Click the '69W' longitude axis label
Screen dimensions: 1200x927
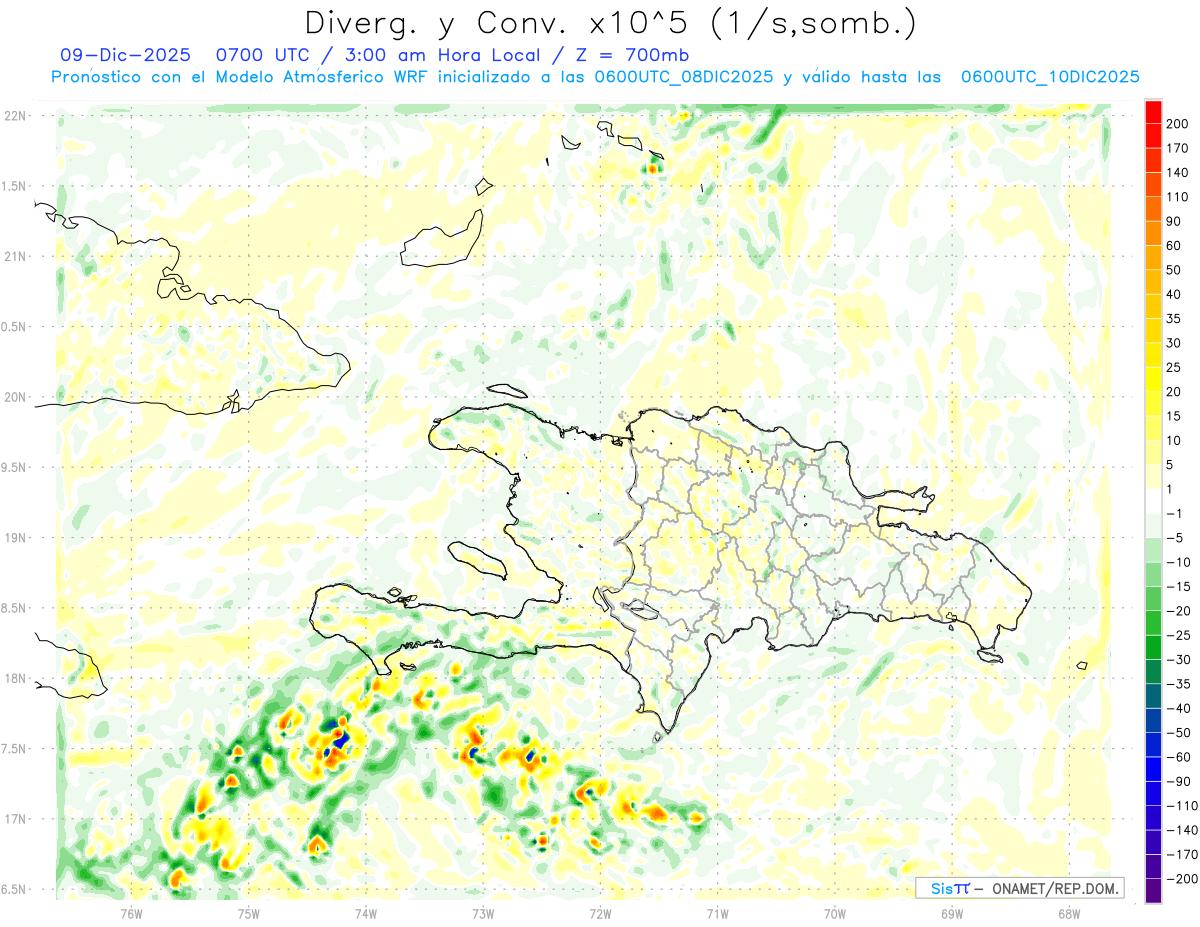click(x=951, y=913)
